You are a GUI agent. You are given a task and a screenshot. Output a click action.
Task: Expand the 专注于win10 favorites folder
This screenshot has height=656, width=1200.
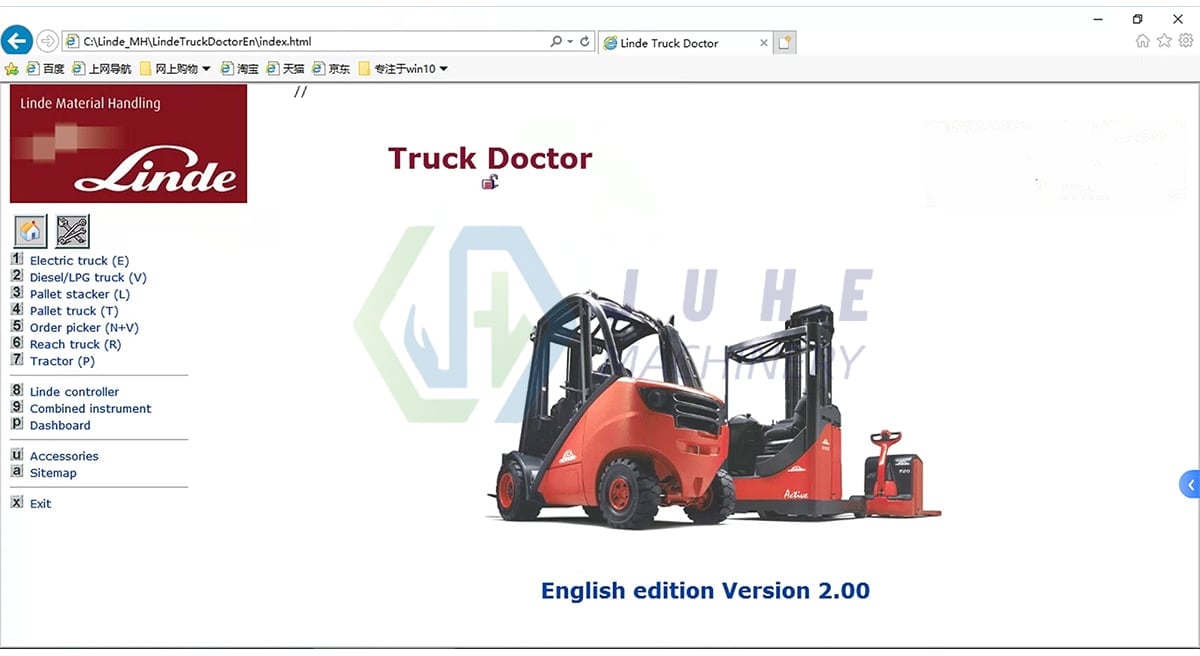[403, 68]
